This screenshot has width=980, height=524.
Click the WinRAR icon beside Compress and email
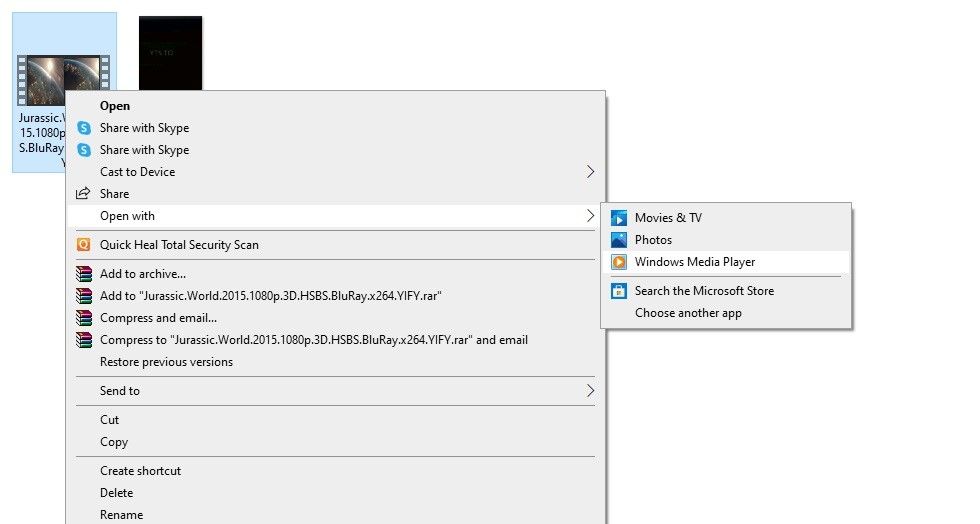point(84,318)
